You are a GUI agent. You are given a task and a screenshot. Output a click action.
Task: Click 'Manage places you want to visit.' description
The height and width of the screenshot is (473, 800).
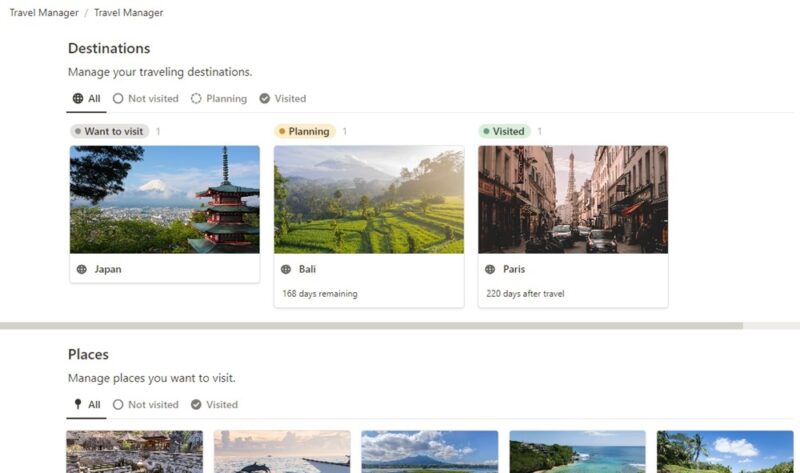tap(152, 378)
